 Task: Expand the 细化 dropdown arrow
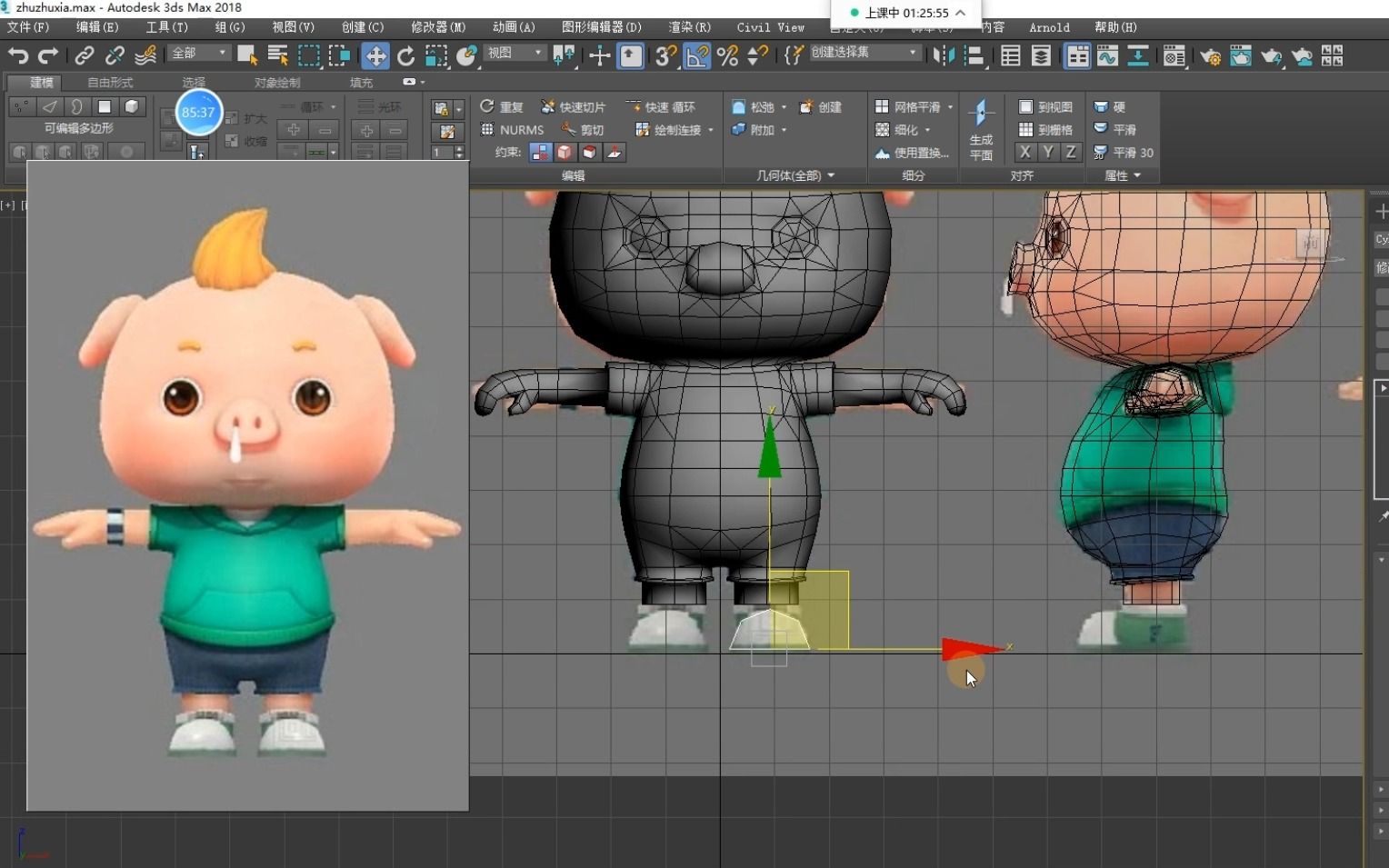(x=927, y=130)
